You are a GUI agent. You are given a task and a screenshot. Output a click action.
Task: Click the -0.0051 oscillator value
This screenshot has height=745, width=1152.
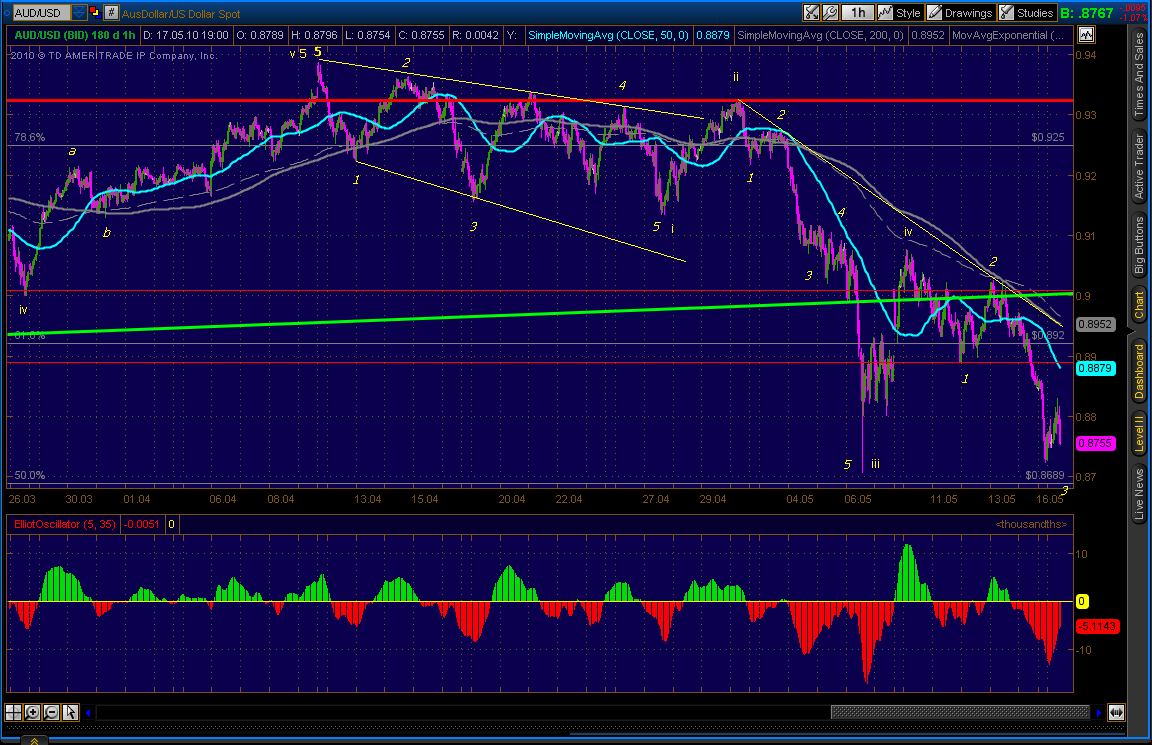[x=140, y=524]
